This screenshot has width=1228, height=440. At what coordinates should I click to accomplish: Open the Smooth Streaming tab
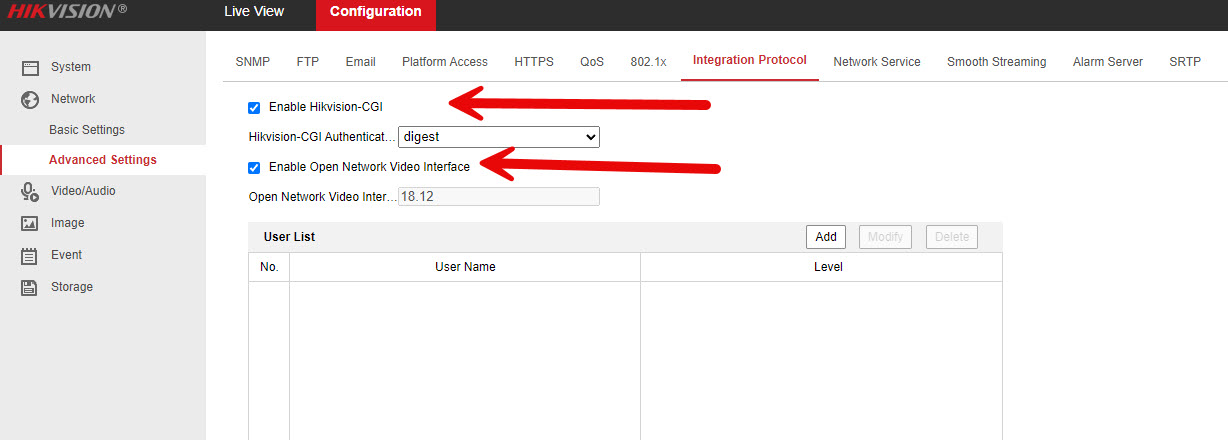point(997,62)
